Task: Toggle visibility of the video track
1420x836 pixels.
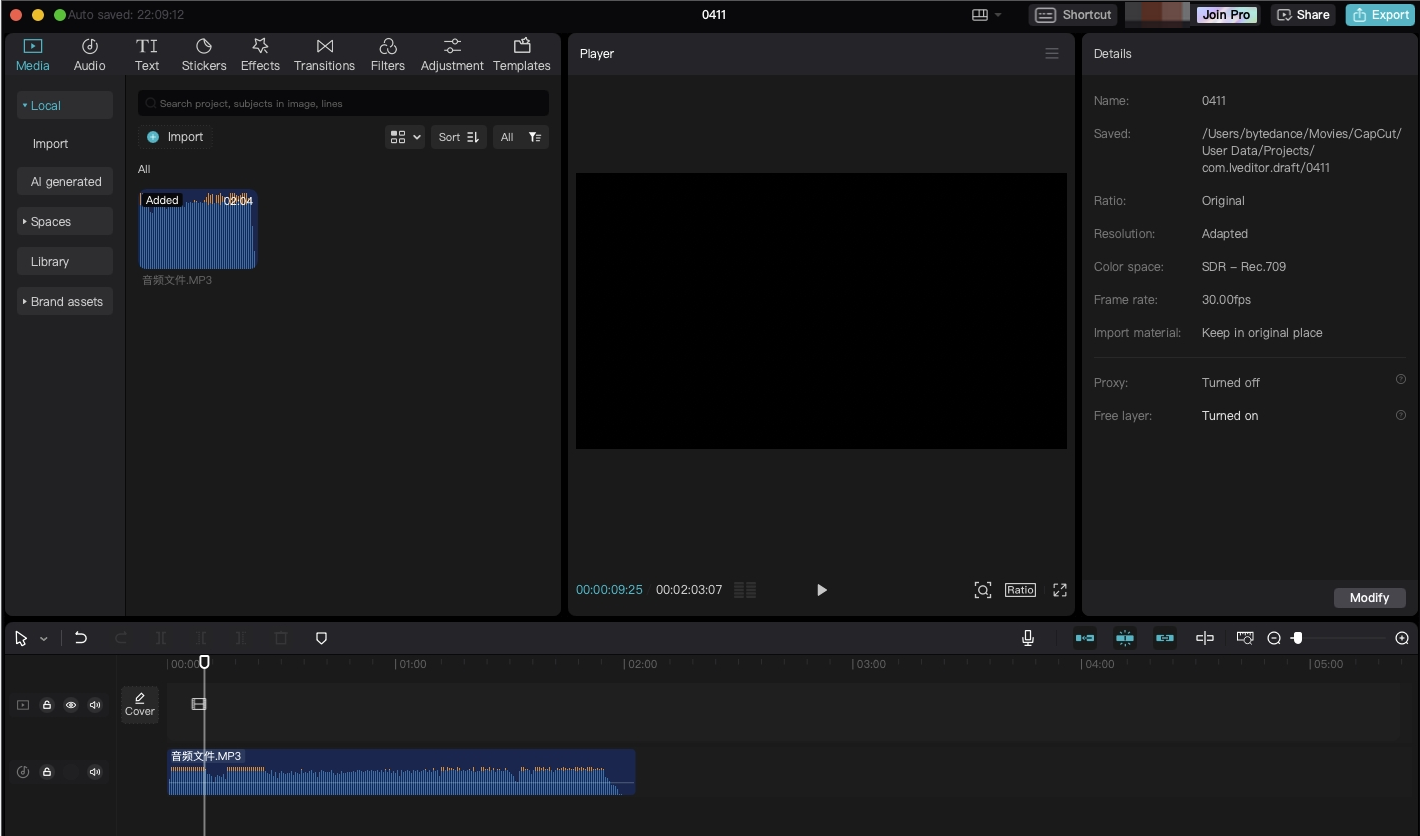Action: [x=70, y=705]
